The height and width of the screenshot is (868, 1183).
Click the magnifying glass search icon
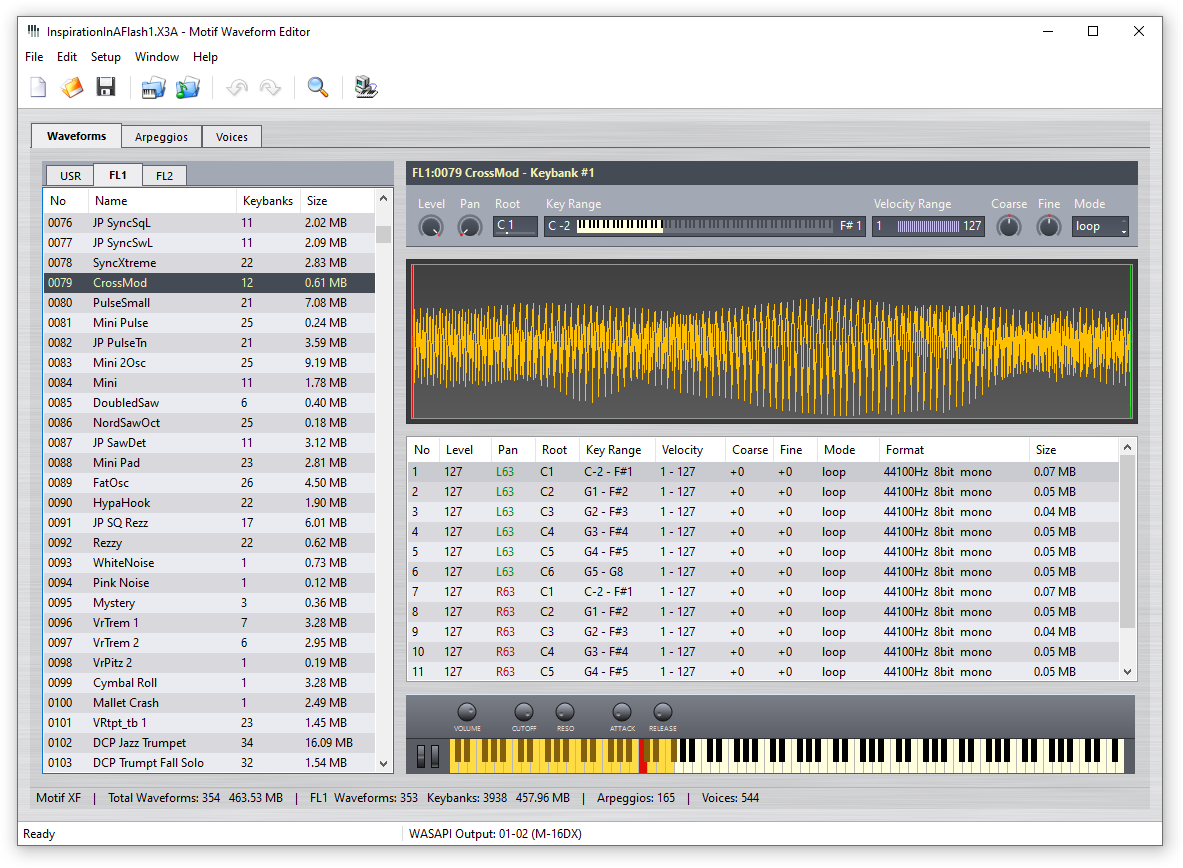click(318, 88)
